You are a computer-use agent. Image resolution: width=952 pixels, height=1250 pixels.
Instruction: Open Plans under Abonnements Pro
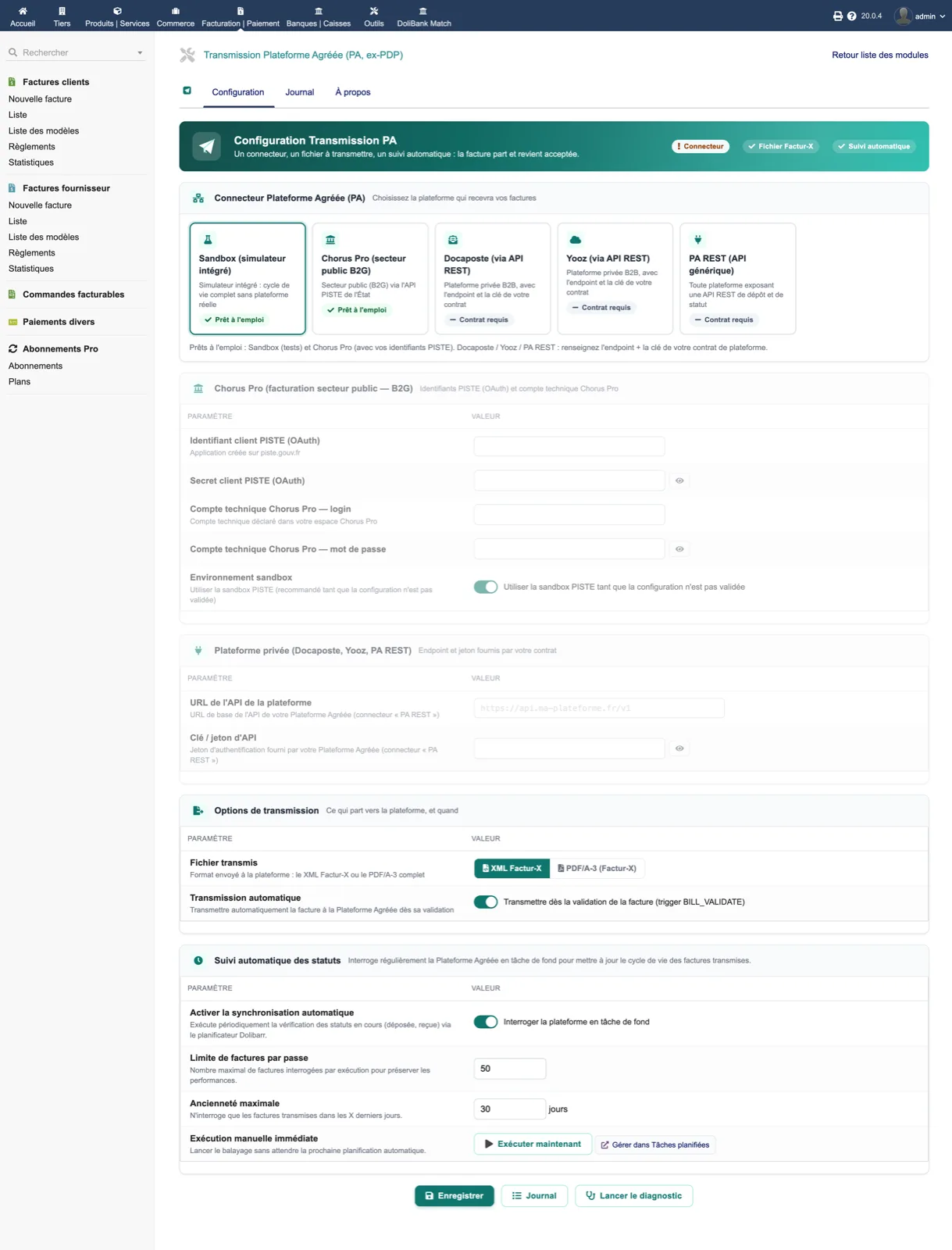20,382
